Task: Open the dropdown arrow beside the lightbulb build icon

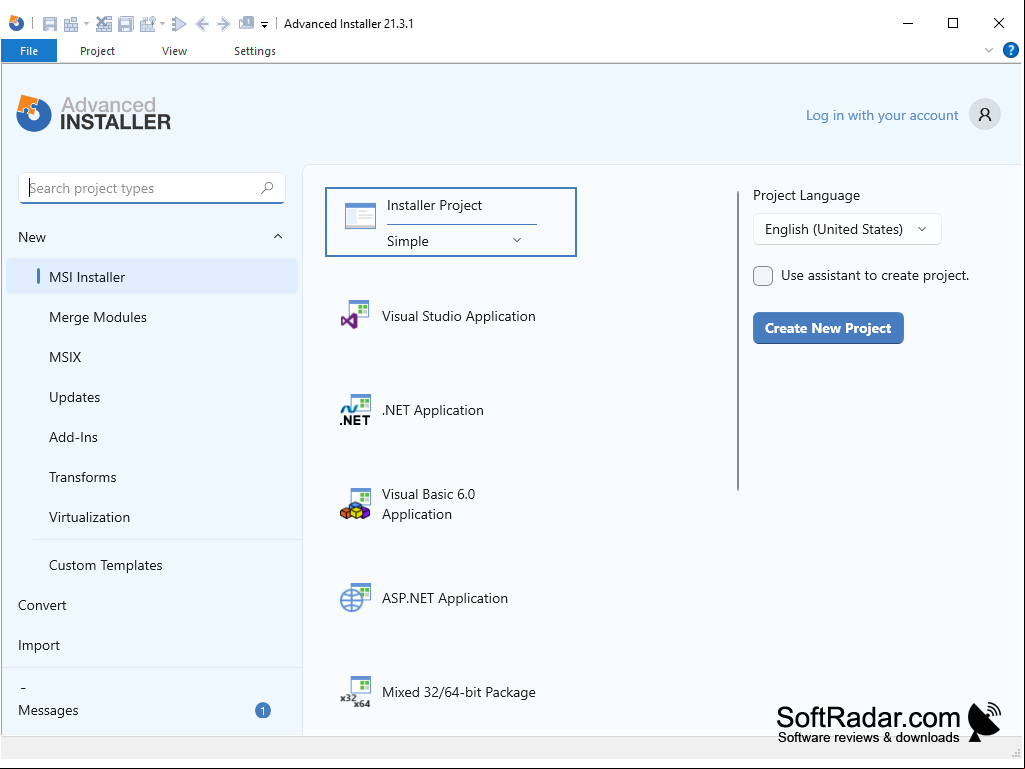Action: point(163,24)
